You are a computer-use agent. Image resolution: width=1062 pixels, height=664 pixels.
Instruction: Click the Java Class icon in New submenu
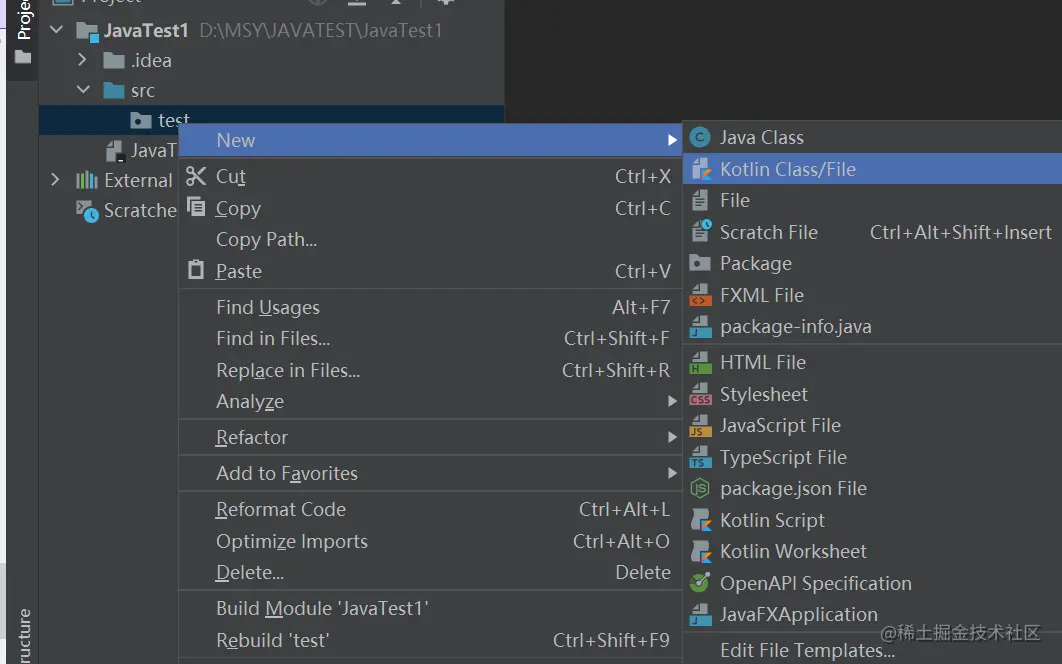700,138
